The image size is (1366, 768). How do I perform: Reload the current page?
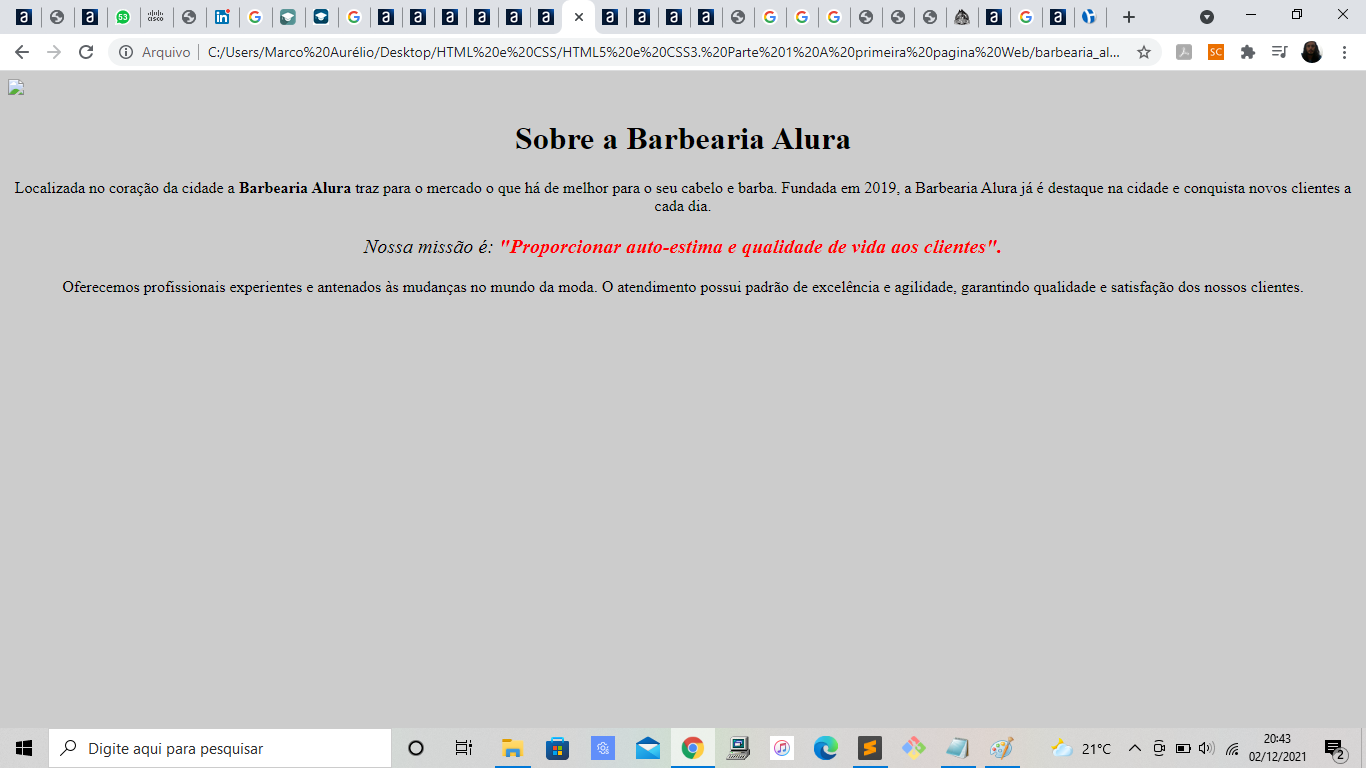pyautogui.click(x=86, y=52)
